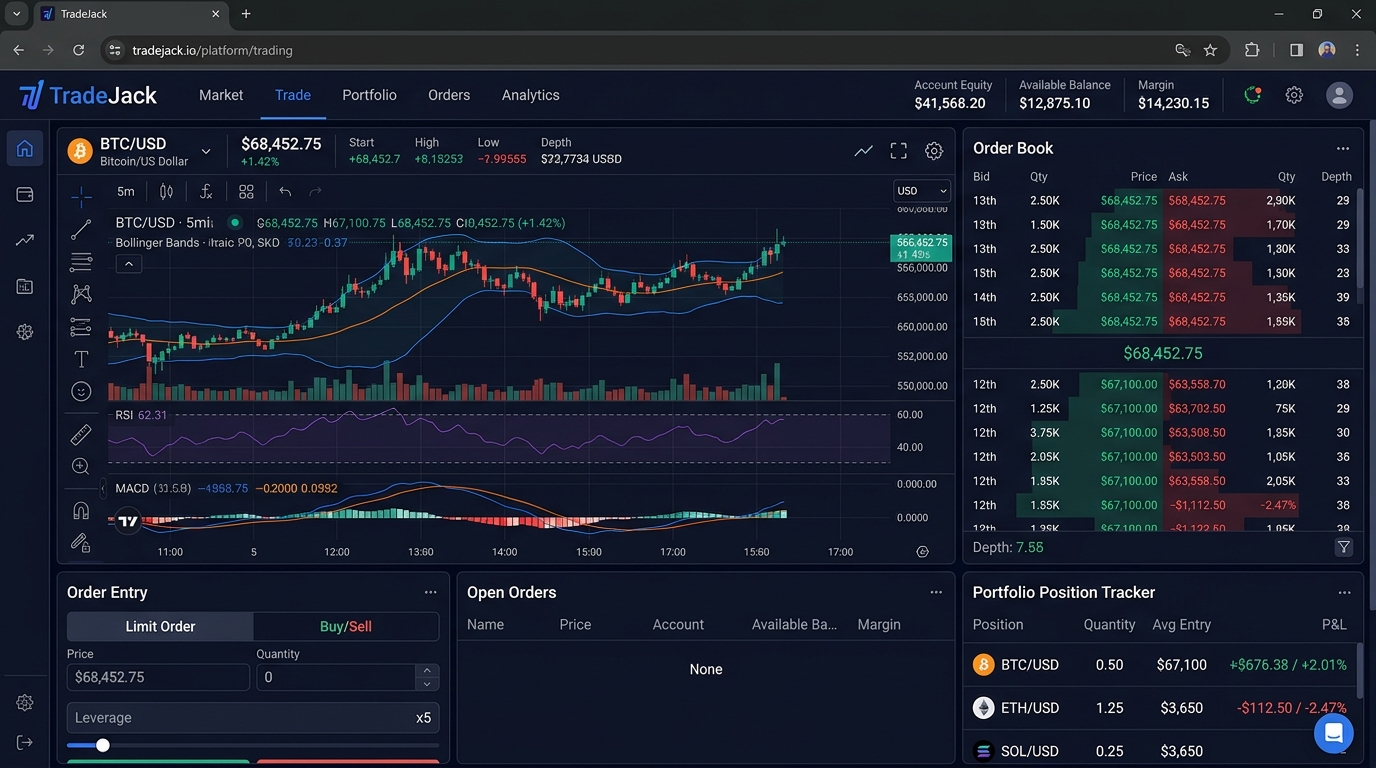The image size is (1376, 768).
Task: Open bottom sidebar settings gear
Action: click(25, 703)
